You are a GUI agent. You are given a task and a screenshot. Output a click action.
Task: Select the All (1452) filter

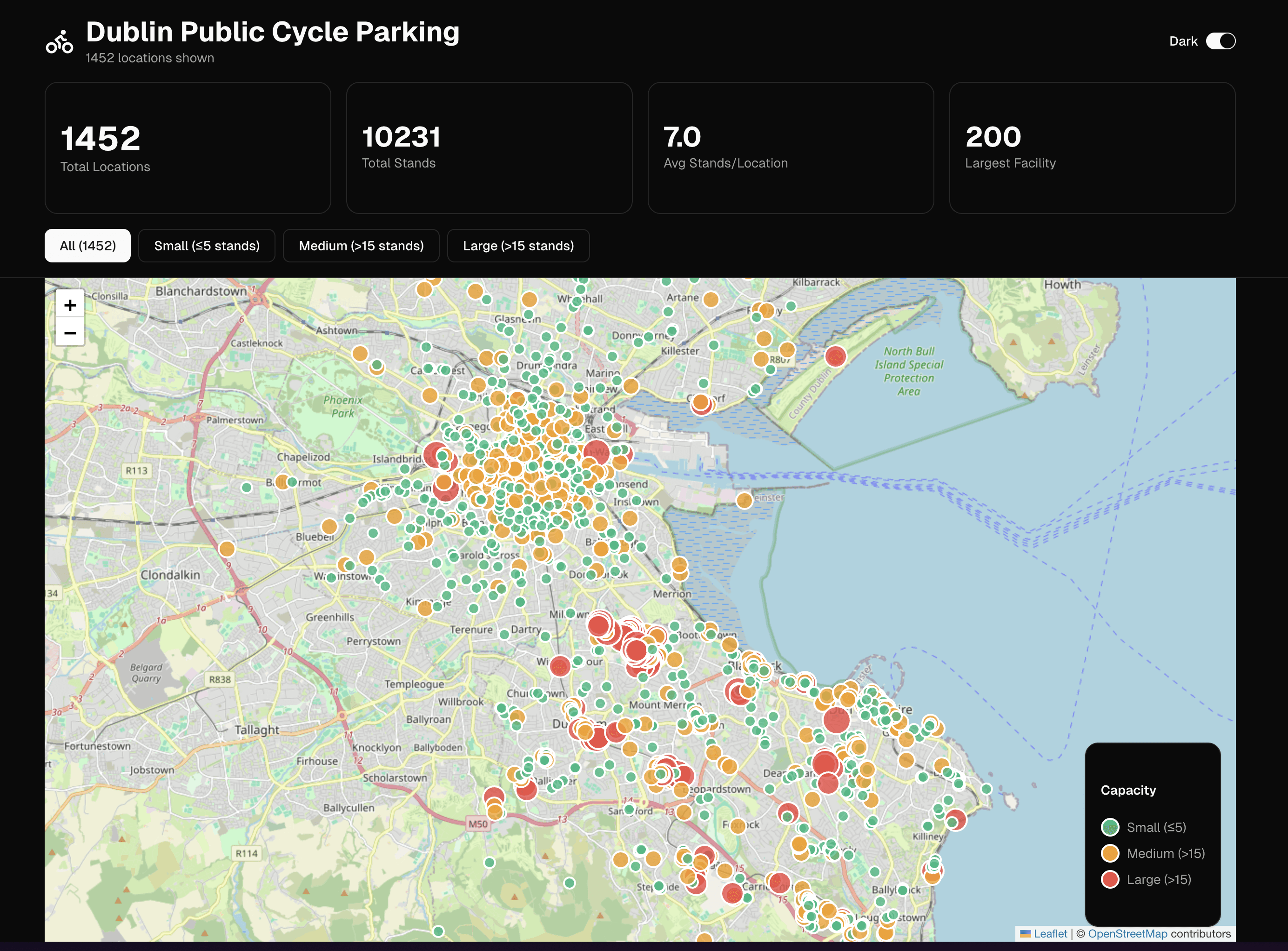pyautogui.click(x=87, y=246)
